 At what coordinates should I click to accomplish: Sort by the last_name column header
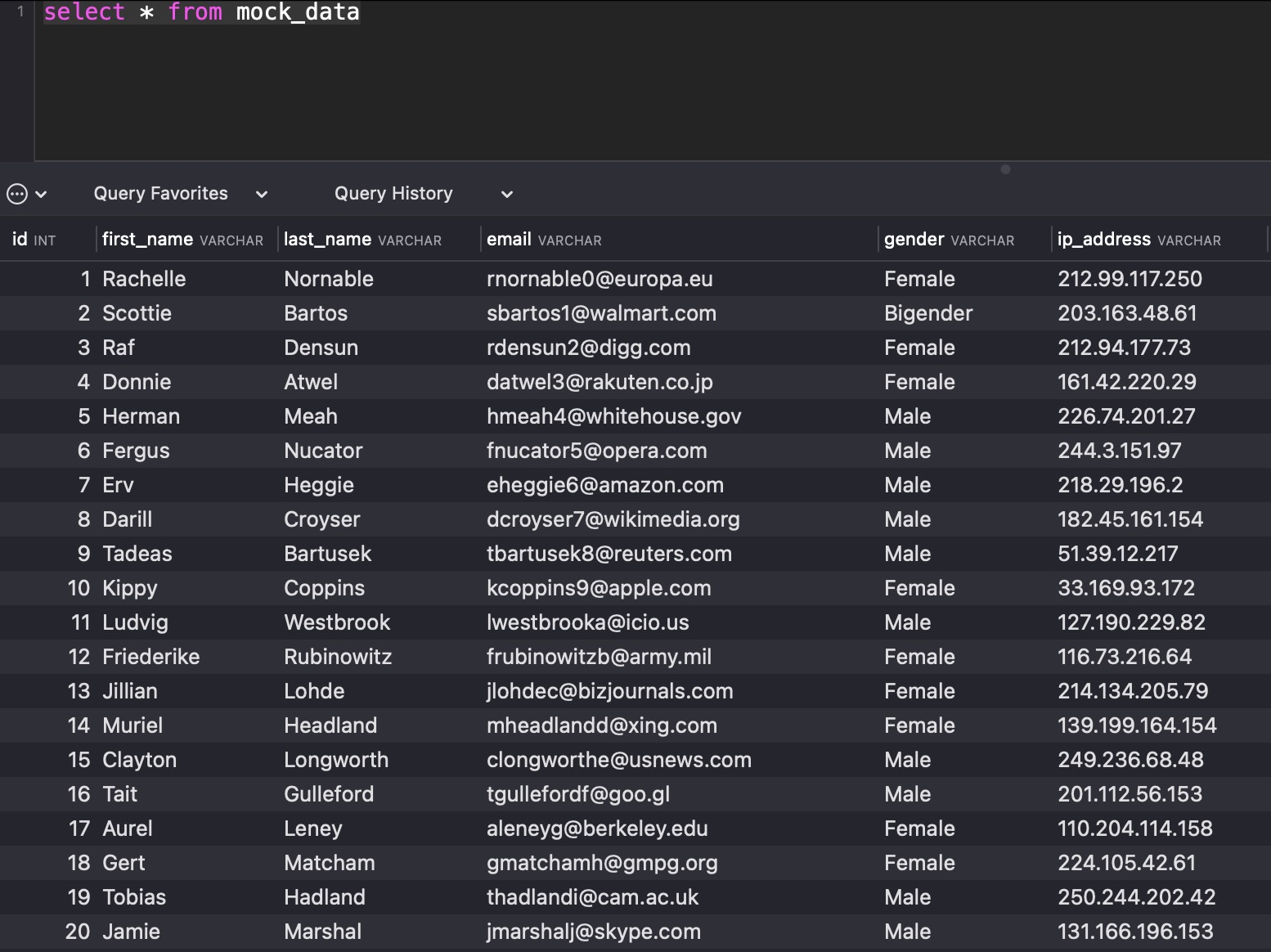[362, 240]
